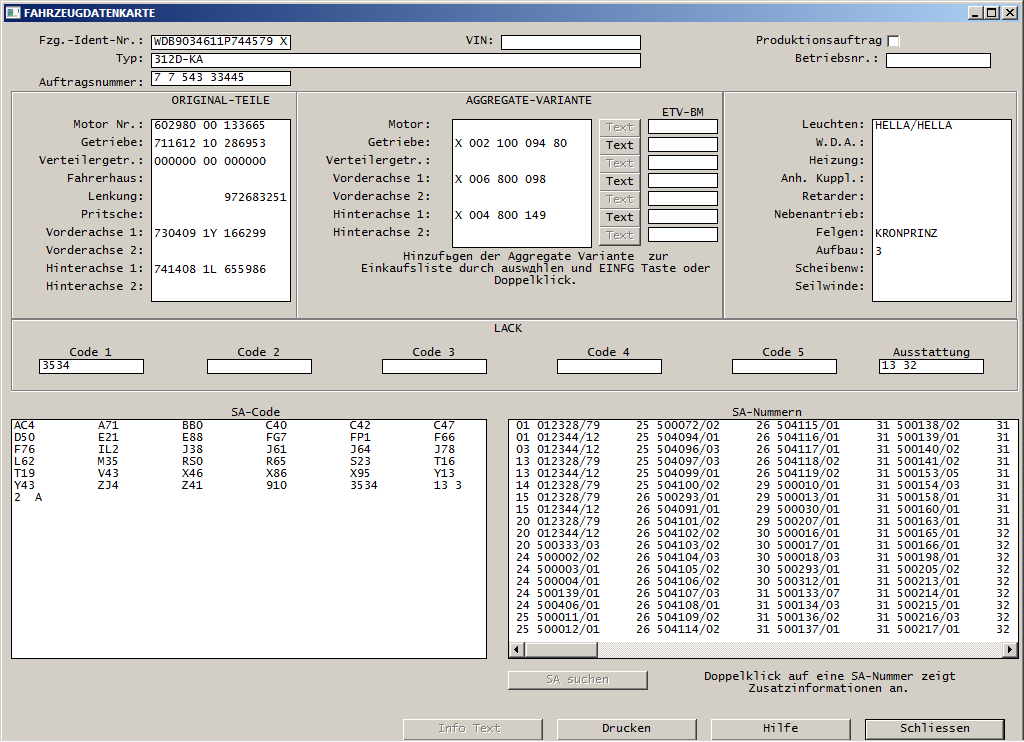Click into the VIN input field
Viewport: 1024px width, 742px height.
[571, 42]
